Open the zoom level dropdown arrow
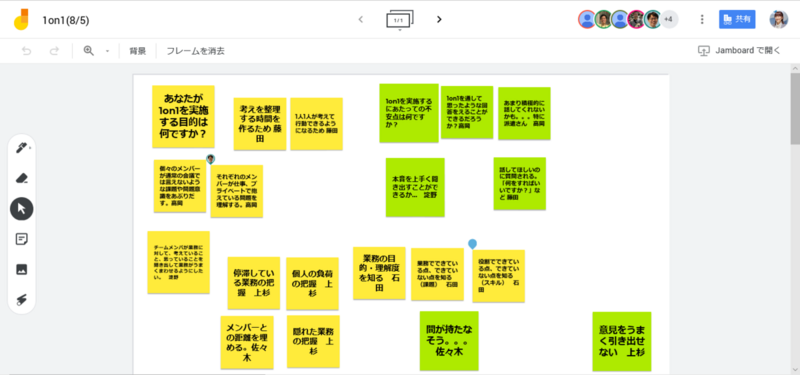 [107, 51]
